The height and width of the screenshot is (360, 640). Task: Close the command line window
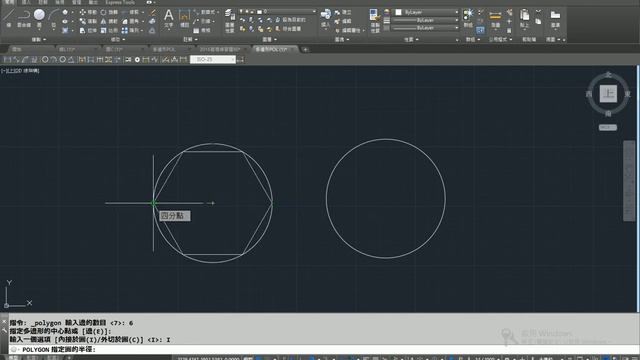(4, 322)
